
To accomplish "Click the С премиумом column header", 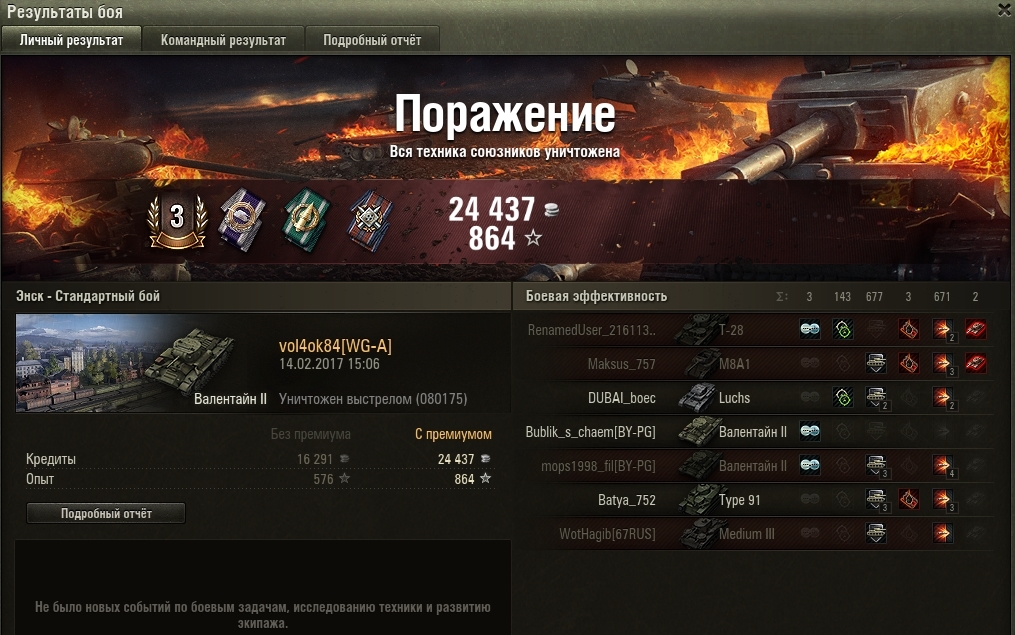I will pos(453,434).
